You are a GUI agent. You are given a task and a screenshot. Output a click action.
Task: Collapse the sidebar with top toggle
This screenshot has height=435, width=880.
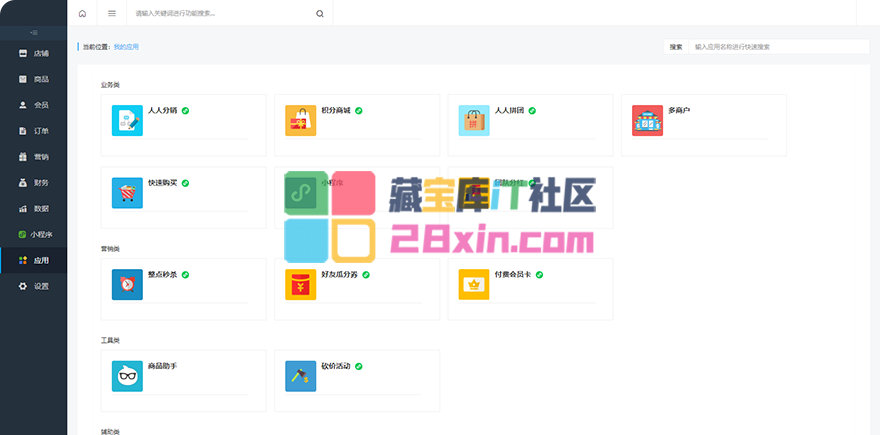[34, 33]
